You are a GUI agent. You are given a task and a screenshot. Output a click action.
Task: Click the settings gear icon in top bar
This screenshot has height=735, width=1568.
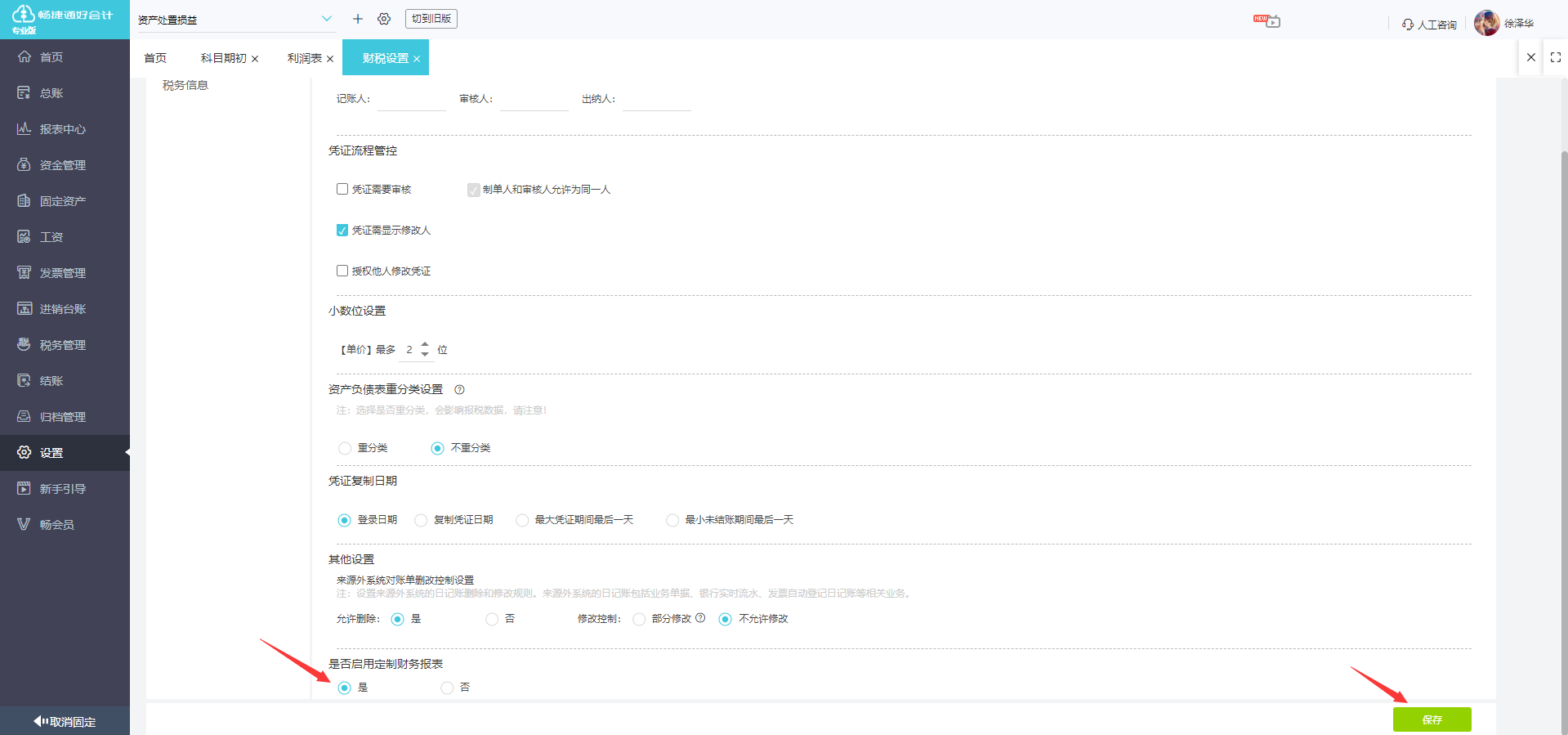384,19
